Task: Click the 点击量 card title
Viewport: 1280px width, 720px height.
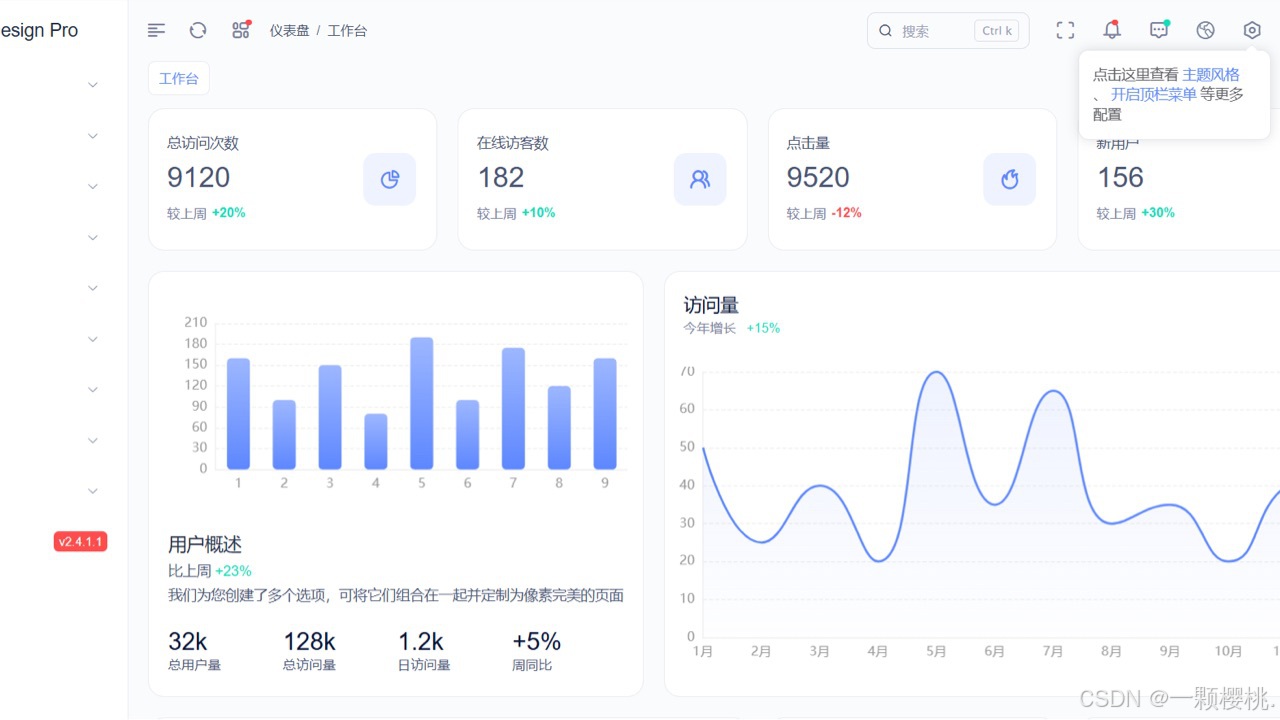Action: 808,143
